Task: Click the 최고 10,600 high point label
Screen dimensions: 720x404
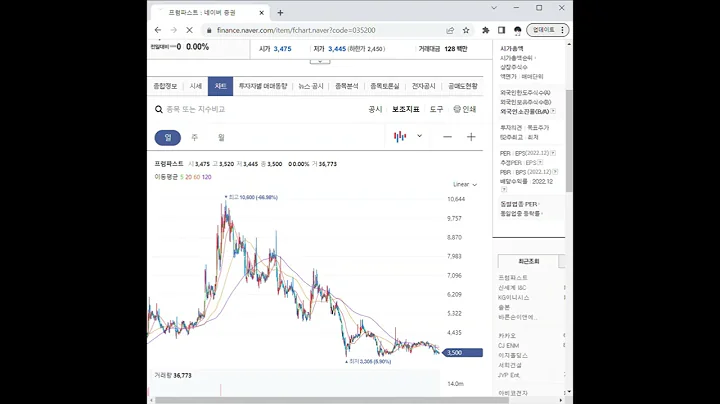Action: 252,197
